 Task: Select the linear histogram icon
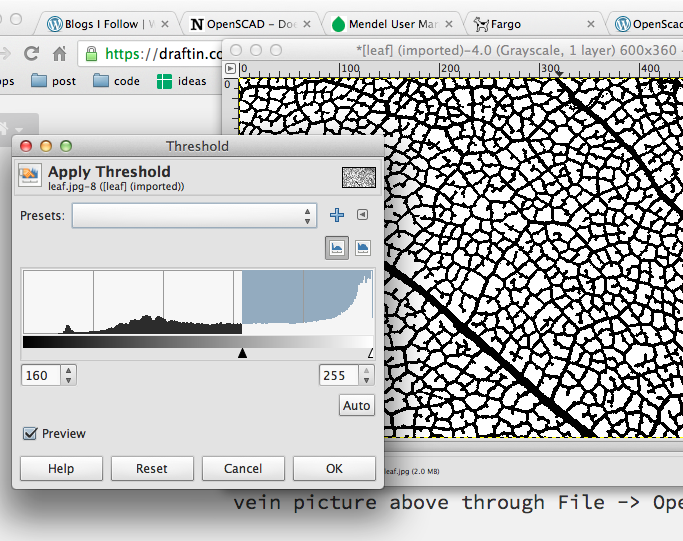[337, 248]
